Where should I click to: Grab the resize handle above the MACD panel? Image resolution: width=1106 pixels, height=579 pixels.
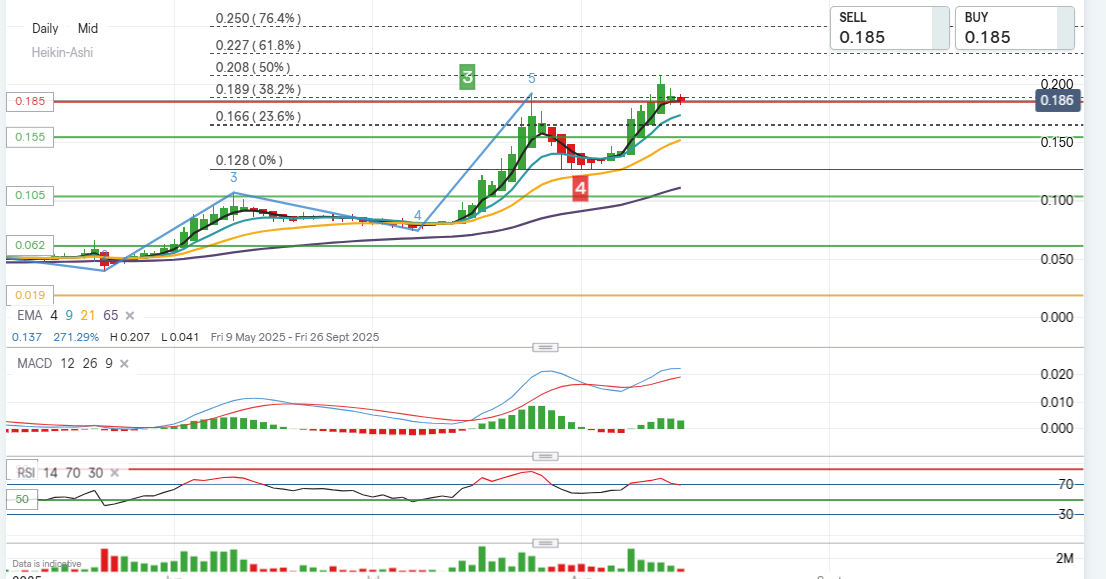544,347
